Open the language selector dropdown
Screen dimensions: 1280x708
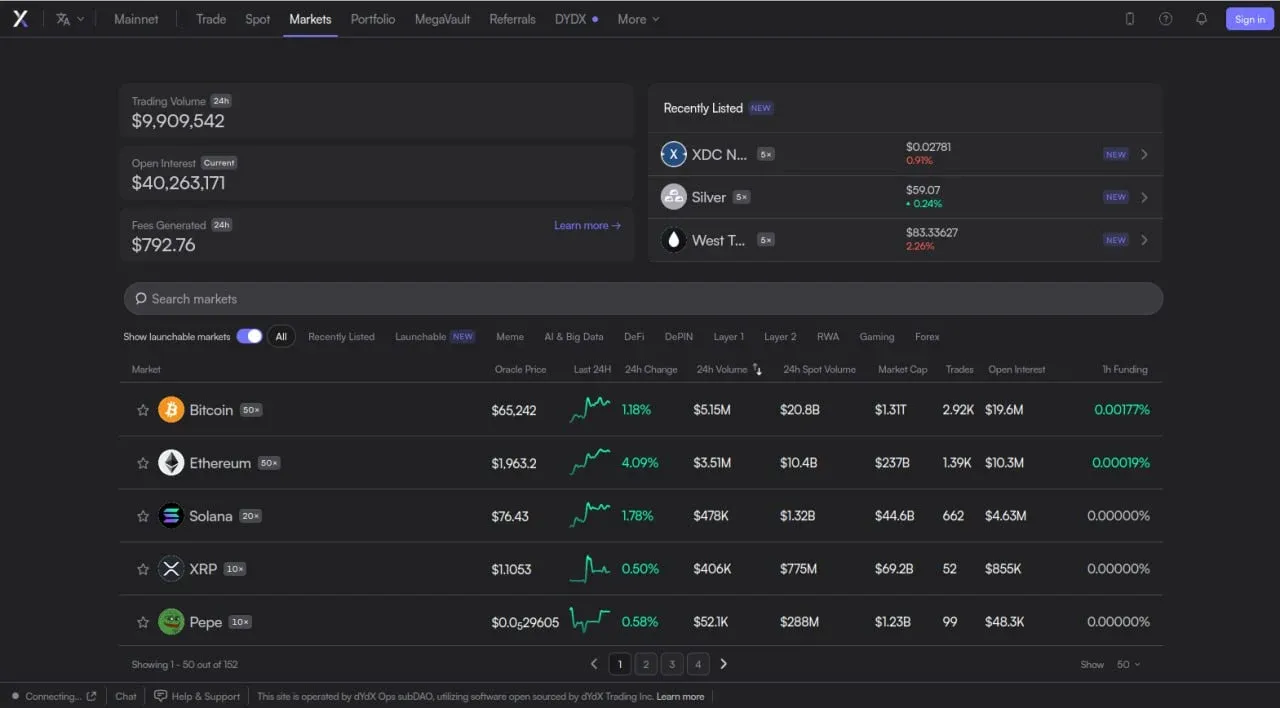click(70, 19)
